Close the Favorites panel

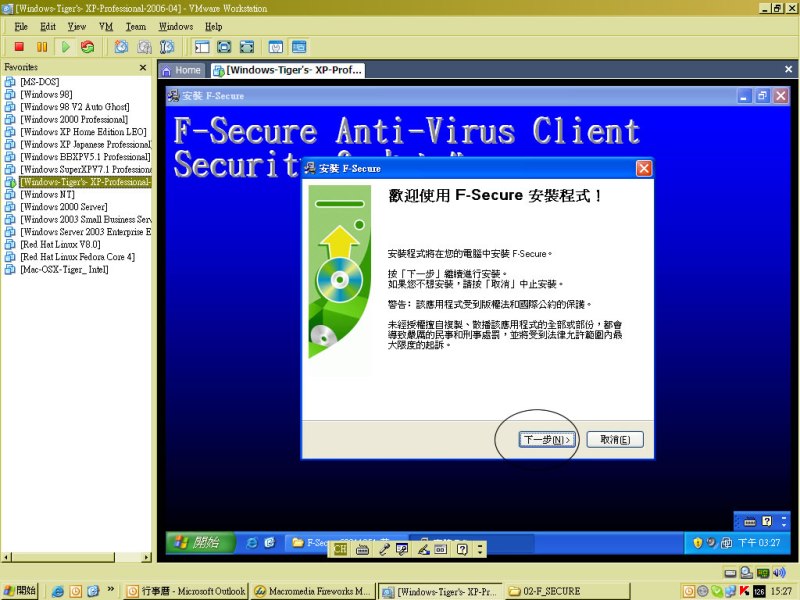pos(143,67)
